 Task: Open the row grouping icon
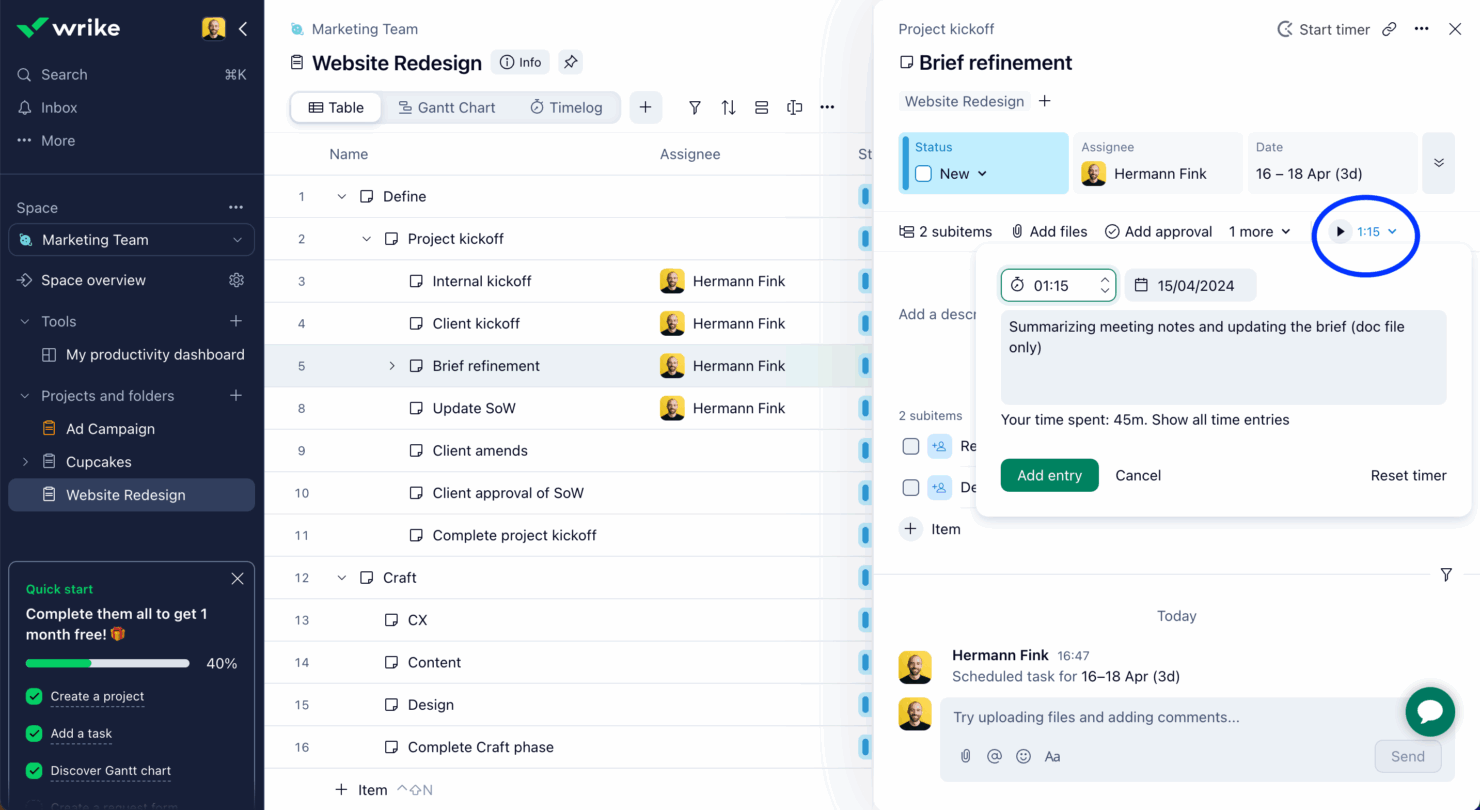coord(761,107)
